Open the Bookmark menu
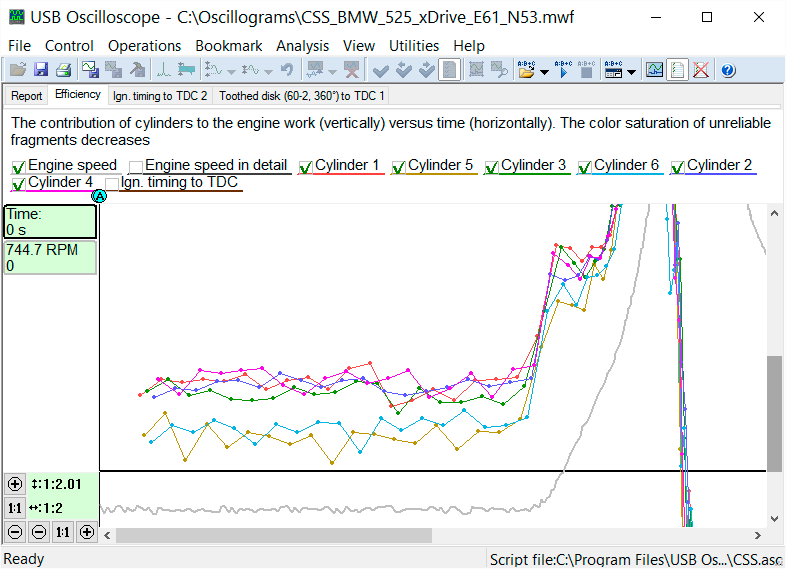This screenshot has width=786, height=569. pyautogui.click(x=229, y=46)
